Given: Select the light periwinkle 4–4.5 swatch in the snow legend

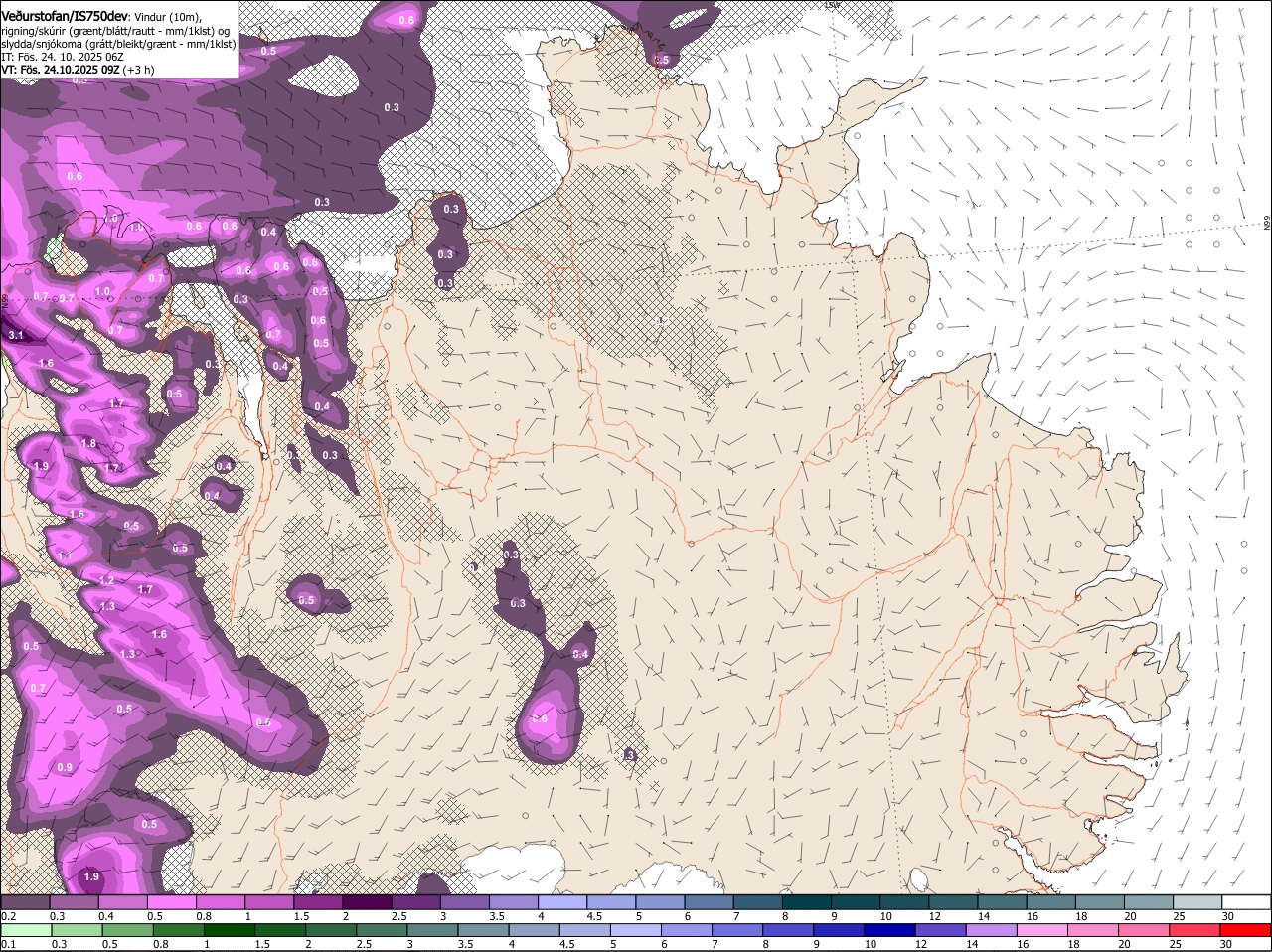Looking at the screenshot, I should (564, 902).
